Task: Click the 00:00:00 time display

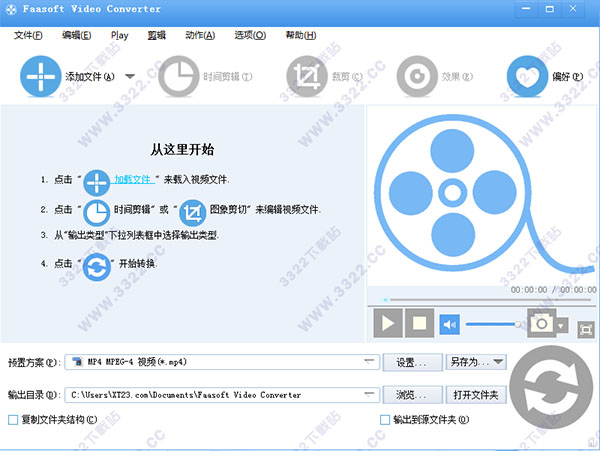Action: (553, 290)
